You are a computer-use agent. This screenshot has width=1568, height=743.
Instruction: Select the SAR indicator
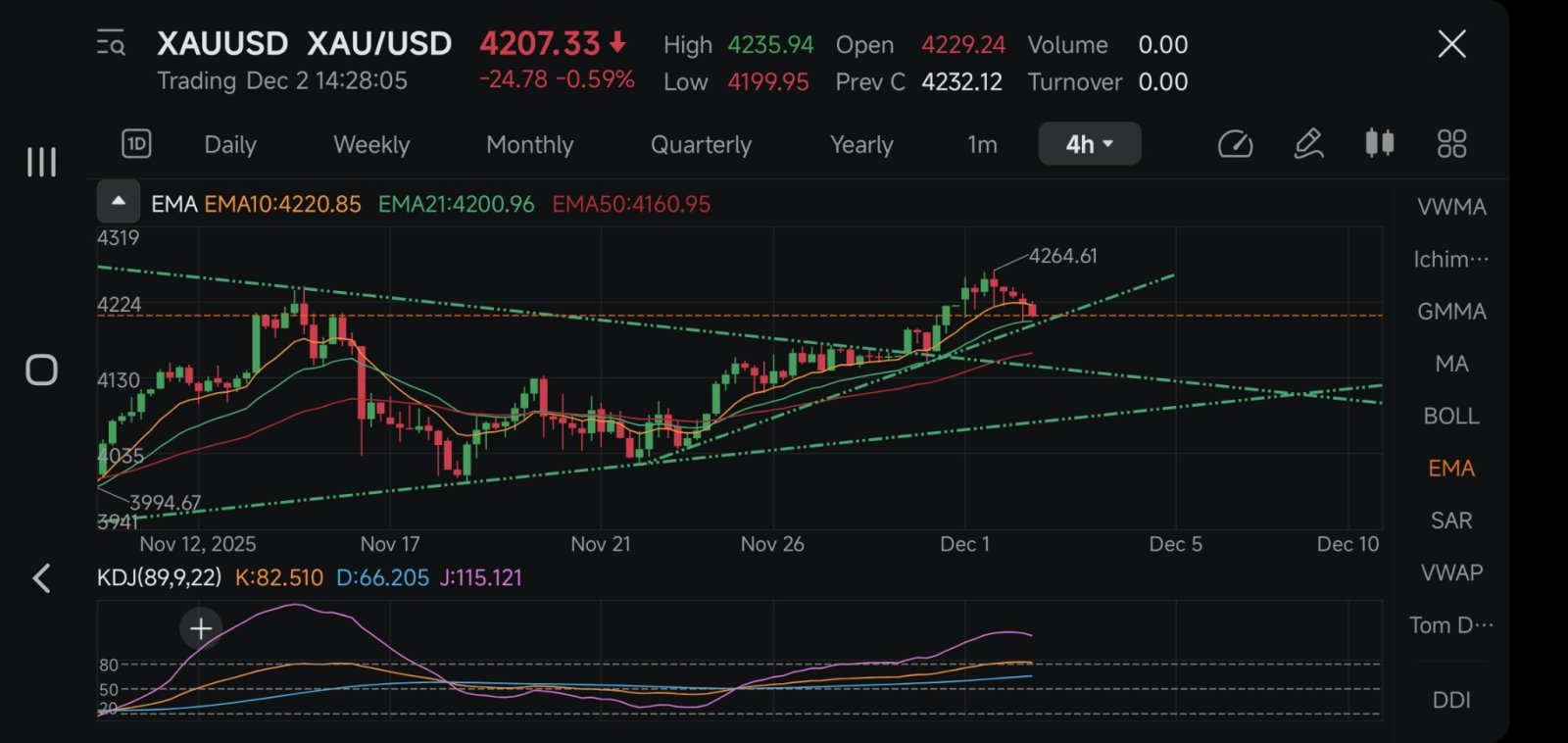[1451, 520]
